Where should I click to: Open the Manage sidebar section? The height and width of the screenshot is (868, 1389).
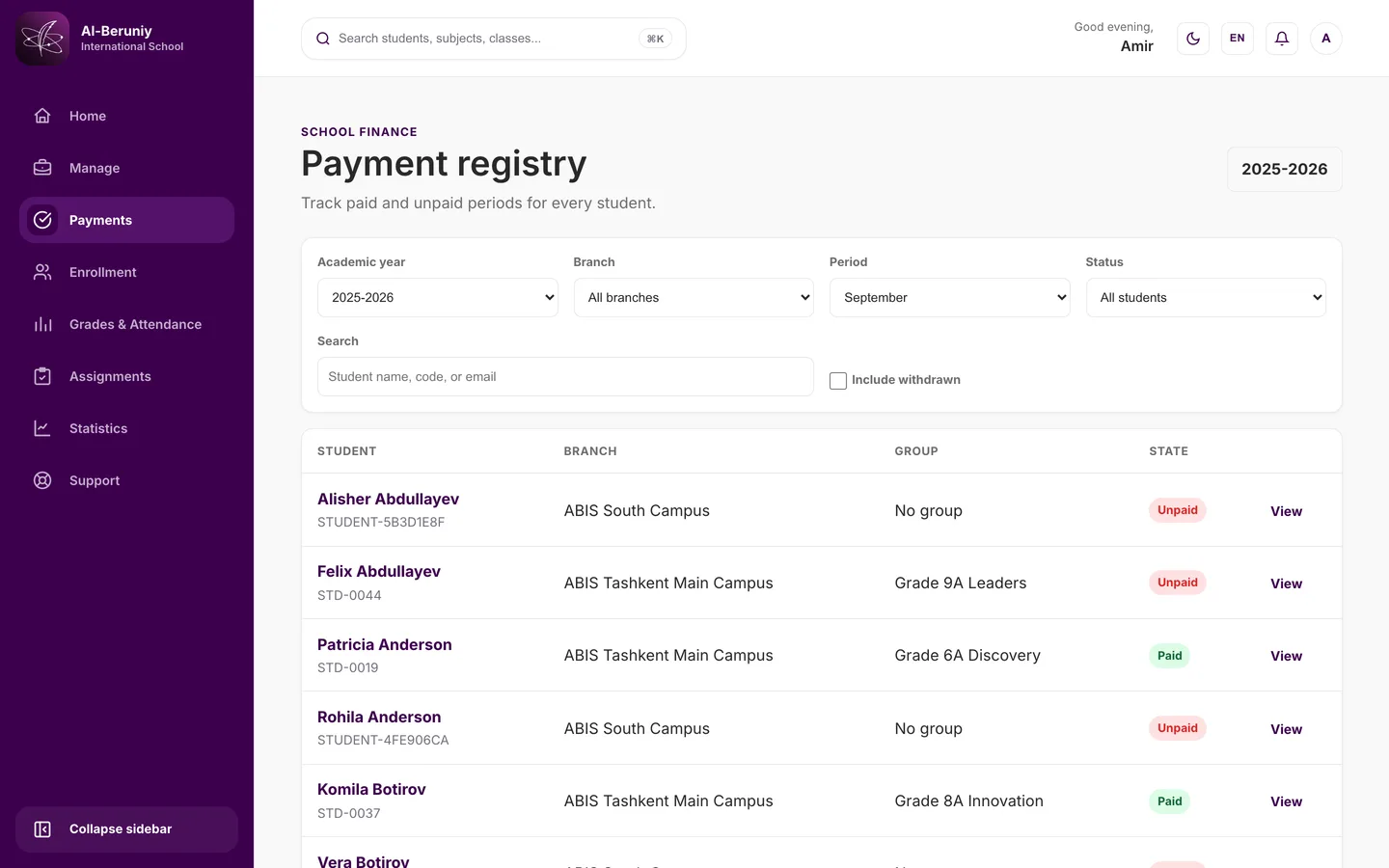tap(126, 168)
